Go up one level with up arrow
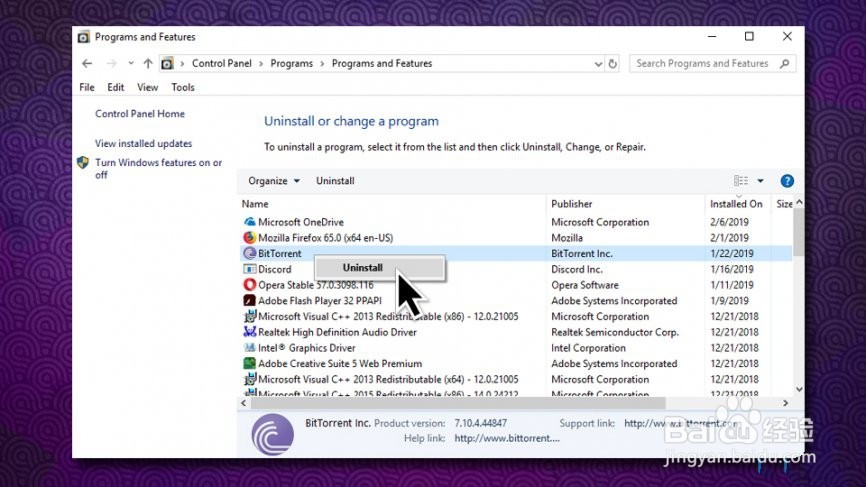 pos(147,63)
